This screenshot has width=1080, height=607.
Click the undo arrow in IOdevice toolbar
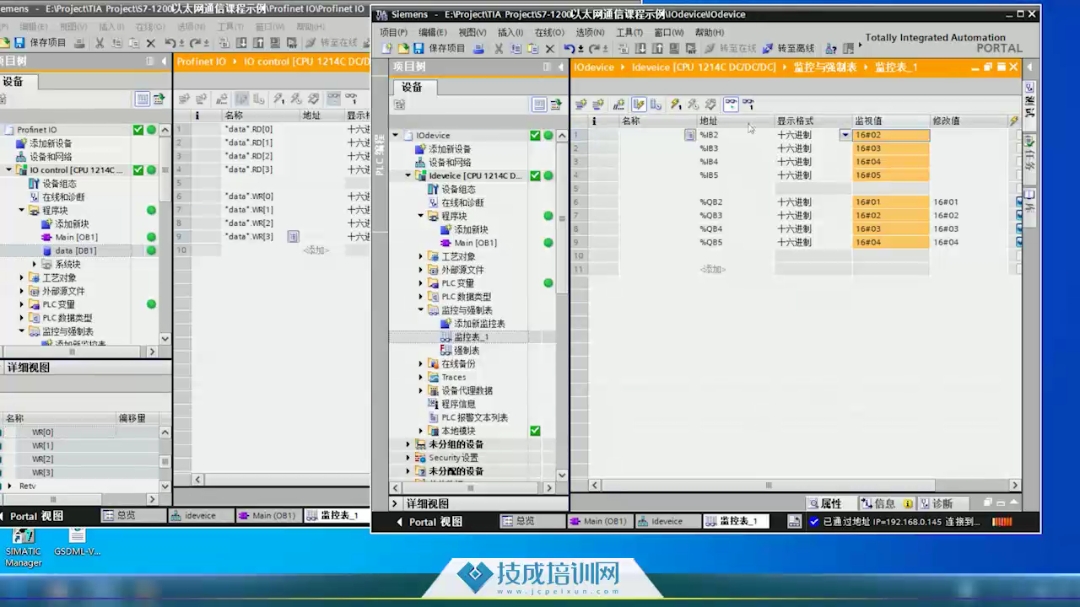click(569, 48)
